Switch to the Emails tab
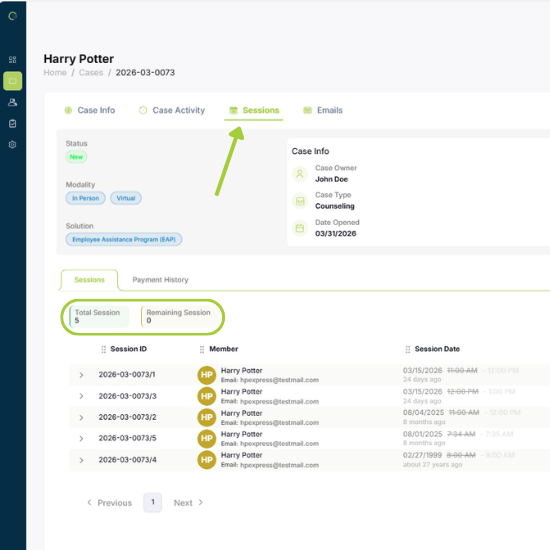 323,110
